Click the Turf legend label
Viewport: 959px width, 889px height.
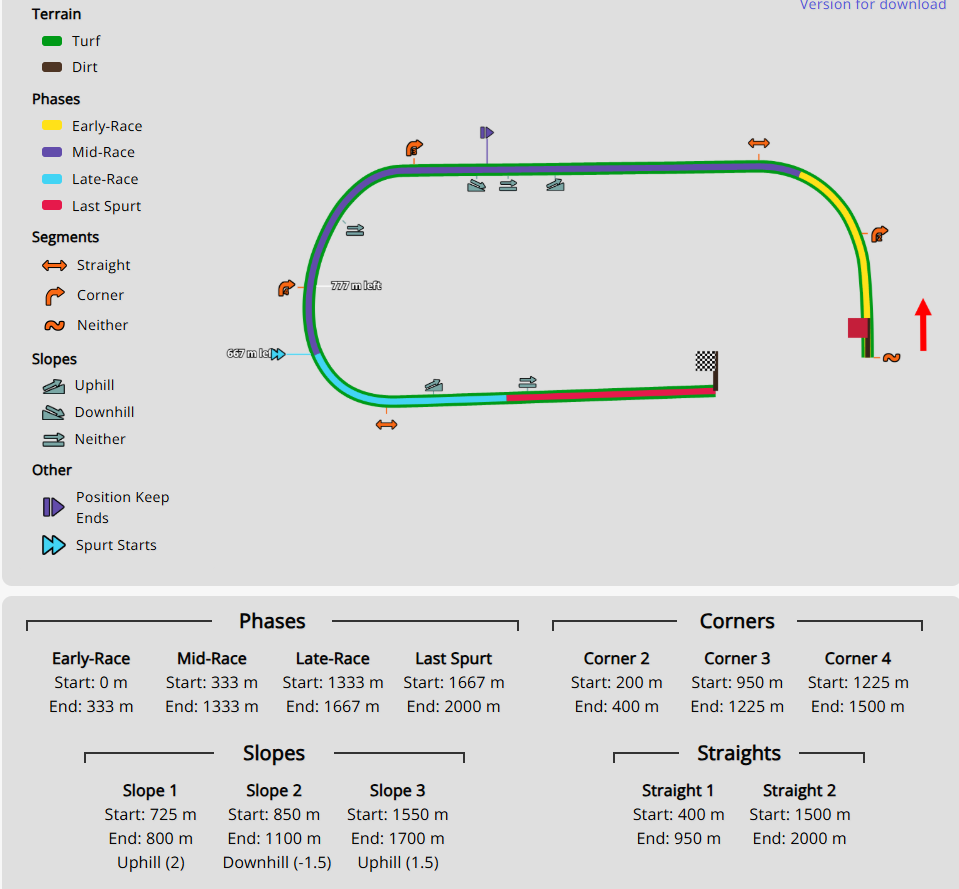click(86, 41)
